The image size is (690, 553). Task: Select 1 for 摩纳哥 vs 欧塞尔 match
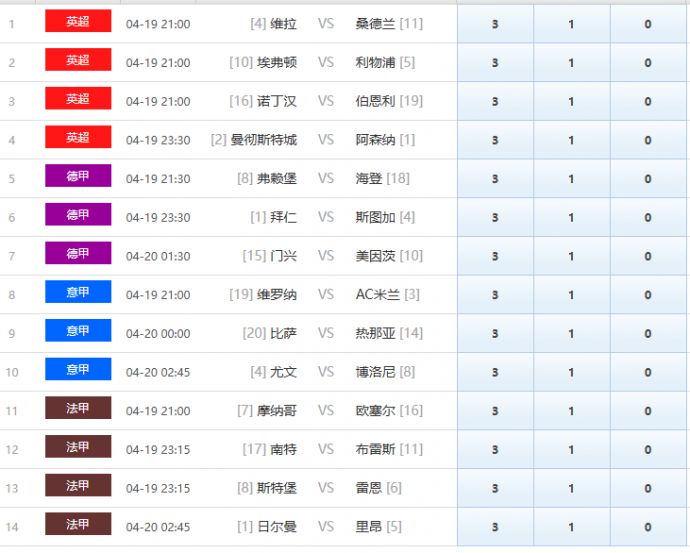(571, 411)
